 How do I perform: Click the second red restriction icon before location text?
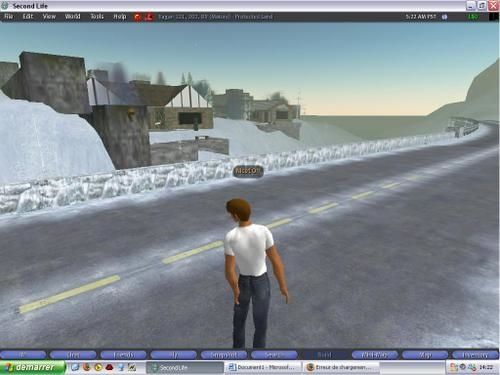pos(149,17)
